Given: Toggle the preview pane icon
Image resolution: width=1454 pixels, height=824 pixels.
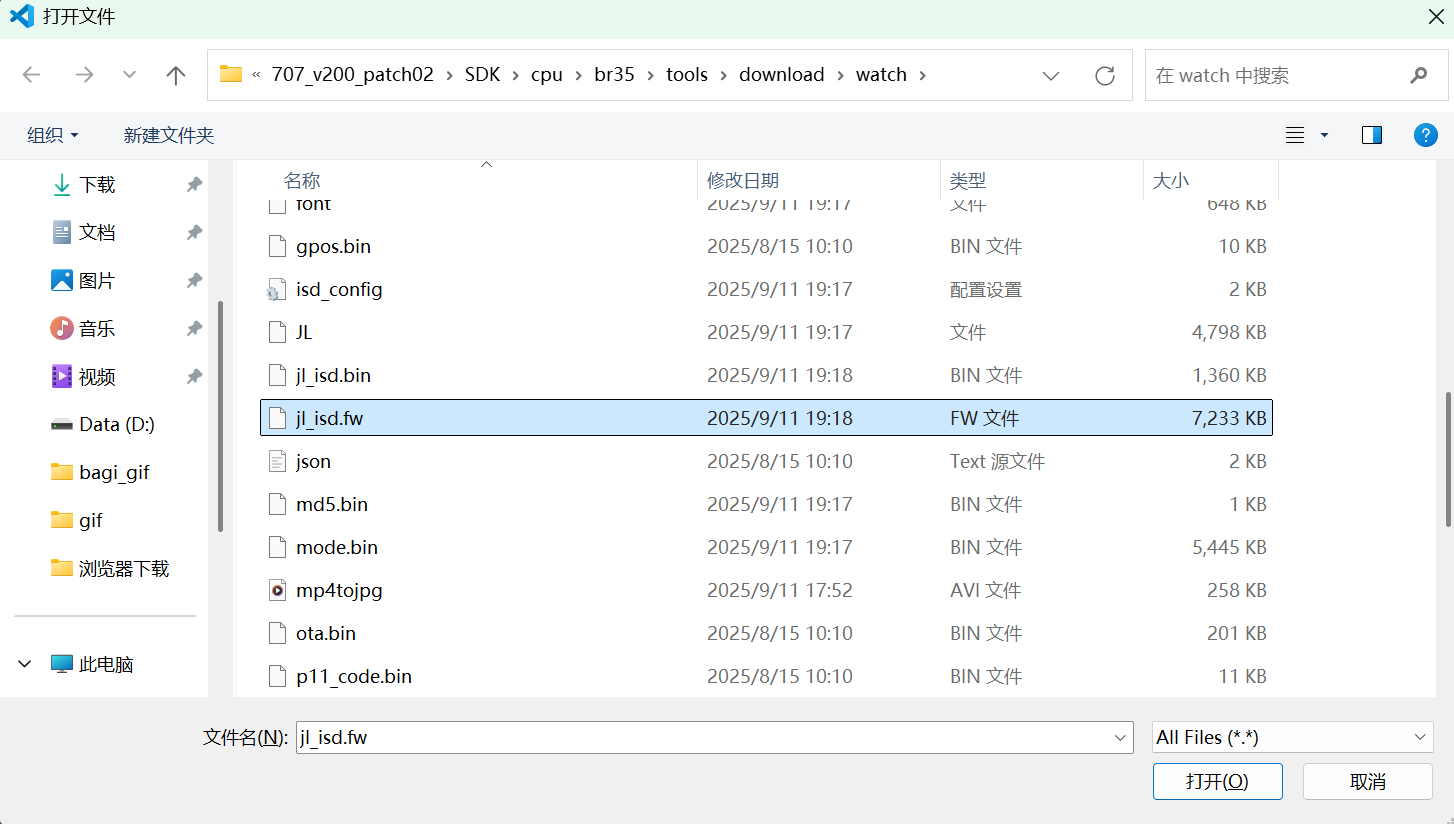Looking at the screenshot, I should point(1372,135).
